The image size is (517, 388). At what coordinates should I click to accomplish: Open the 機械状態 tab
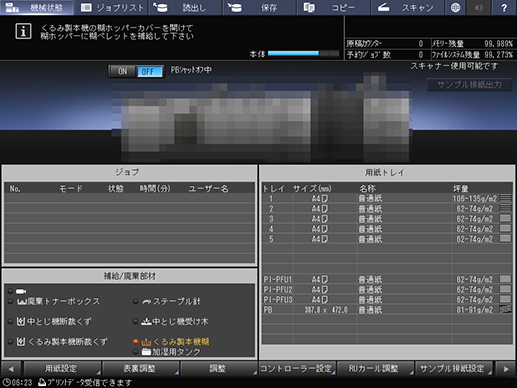(x=37, y=7)
